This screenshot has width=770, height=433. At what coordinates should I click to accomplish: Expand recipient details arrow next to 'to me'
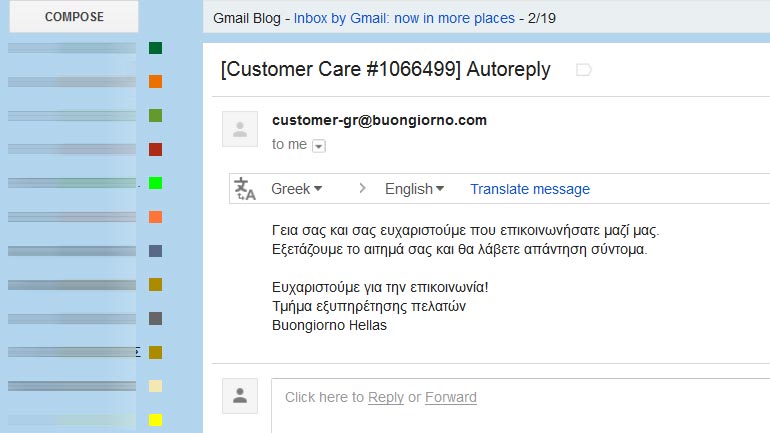[x=319, y=146]
